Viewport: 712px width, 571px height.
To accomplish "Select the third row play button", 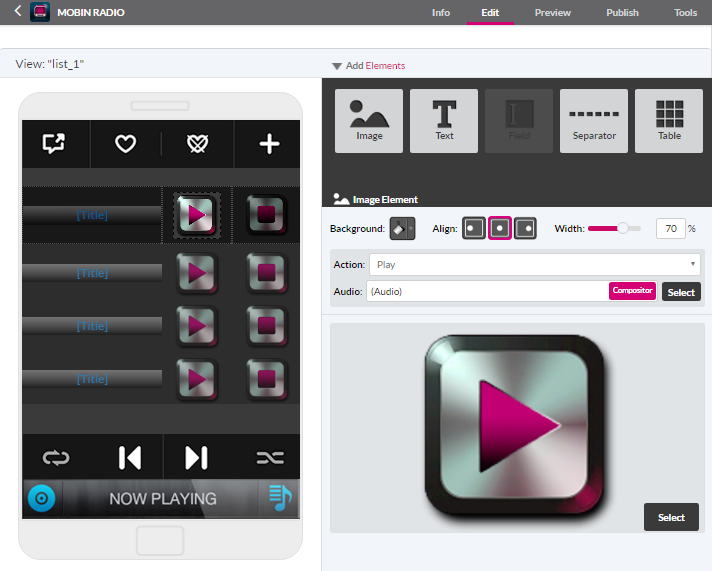I will pyautogui.click(x=197, y=326).
